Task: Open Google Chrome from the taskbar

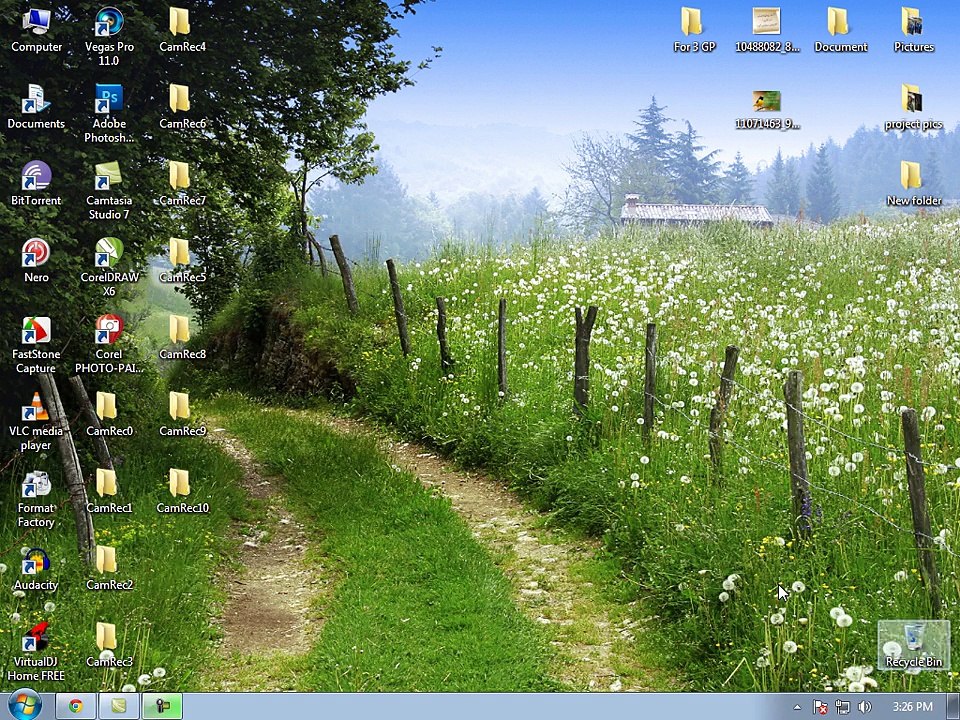Action: point(75,707)
